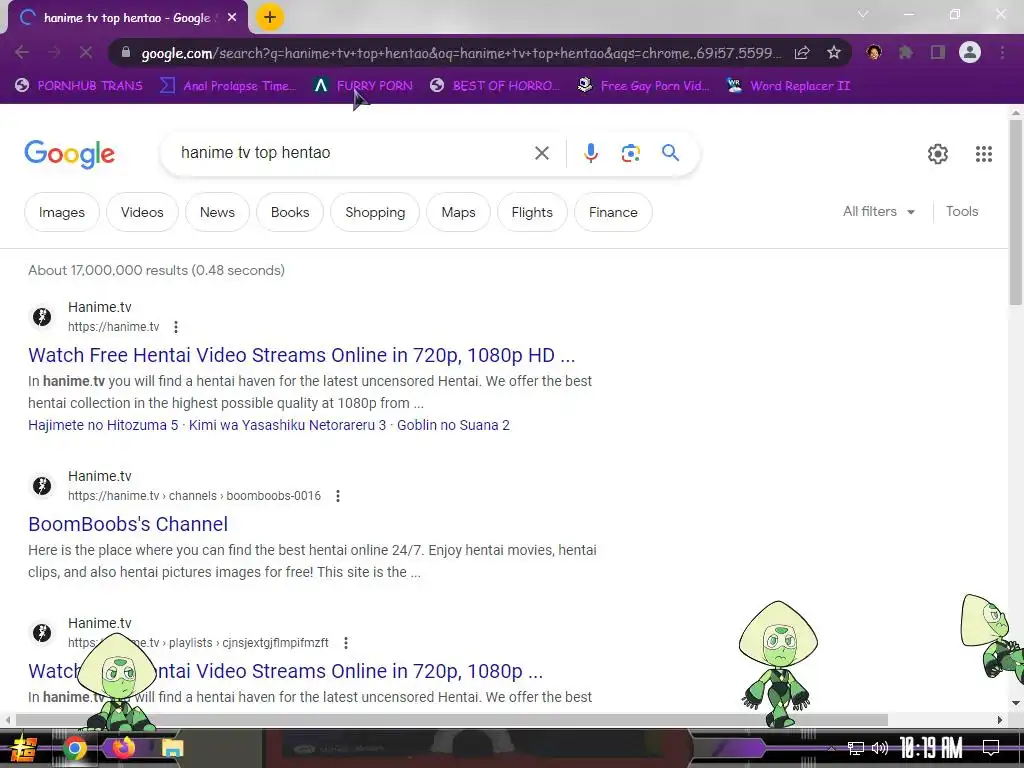Viewport: 1024px width, 768px height.
Task: Click the scrollbar right arrow
Action: point(1000,720)
